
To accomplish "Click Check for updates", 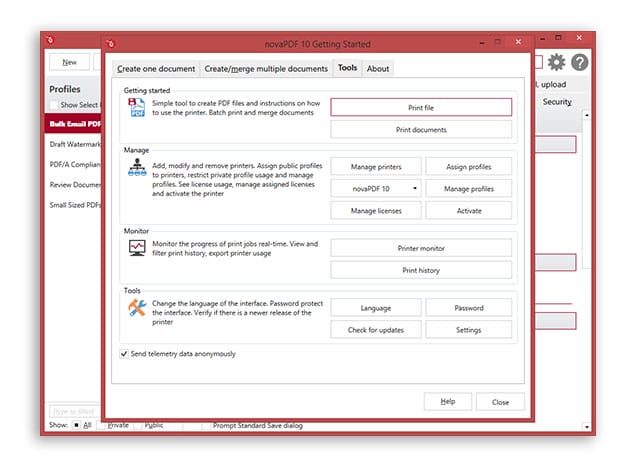I will tap(376, 330).
